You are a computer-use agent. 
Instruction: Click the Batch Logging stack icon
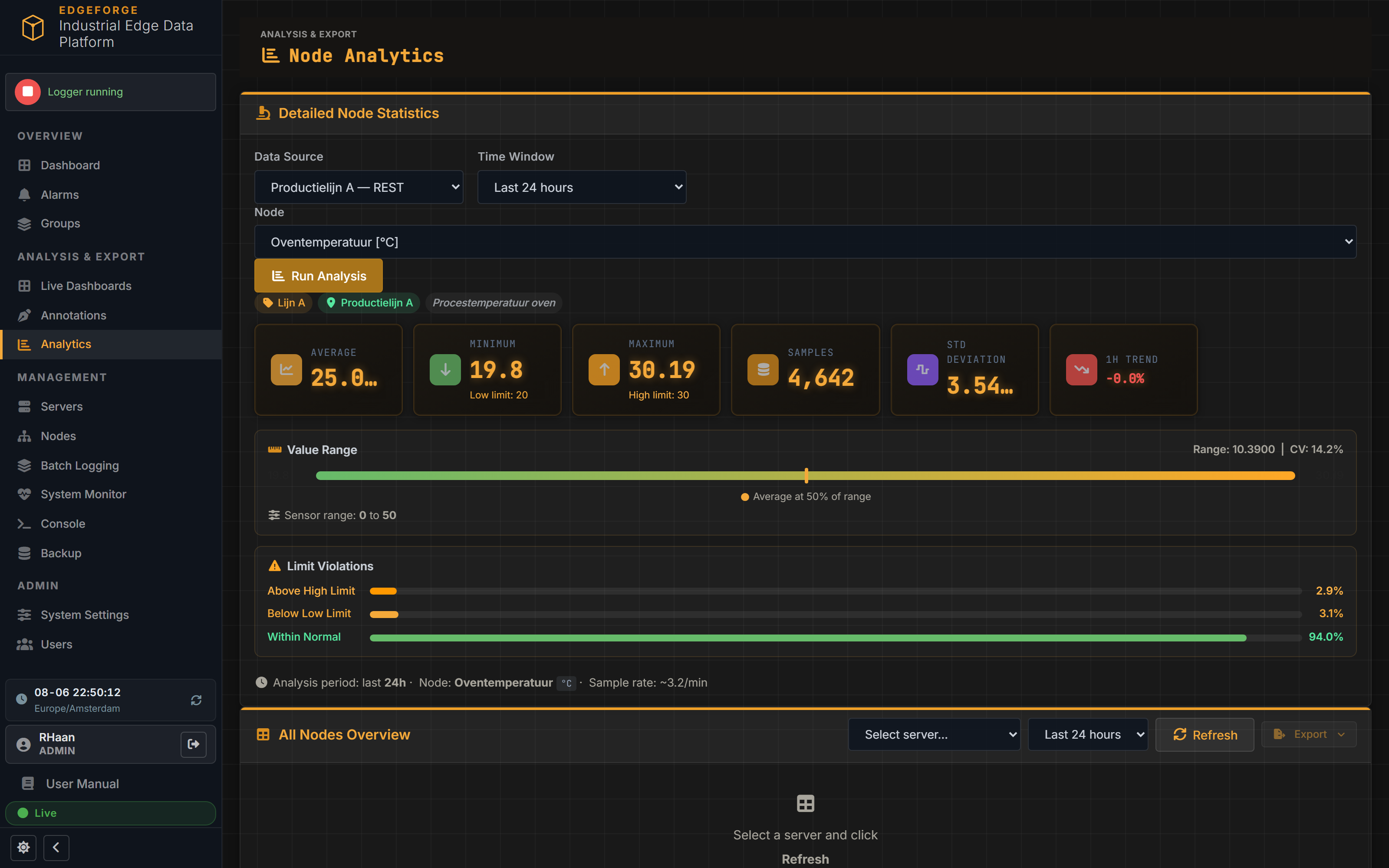click(x=24, y=466)
